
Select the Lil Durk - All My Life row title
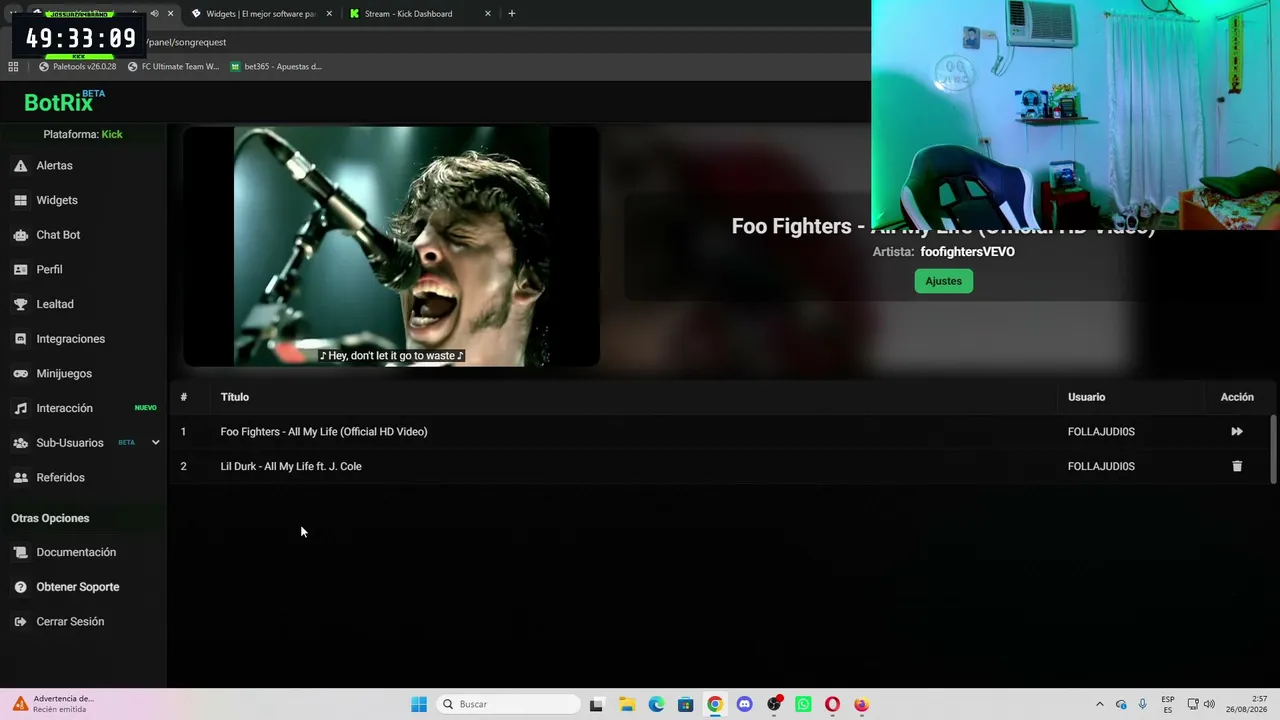(x=291, y=466)
